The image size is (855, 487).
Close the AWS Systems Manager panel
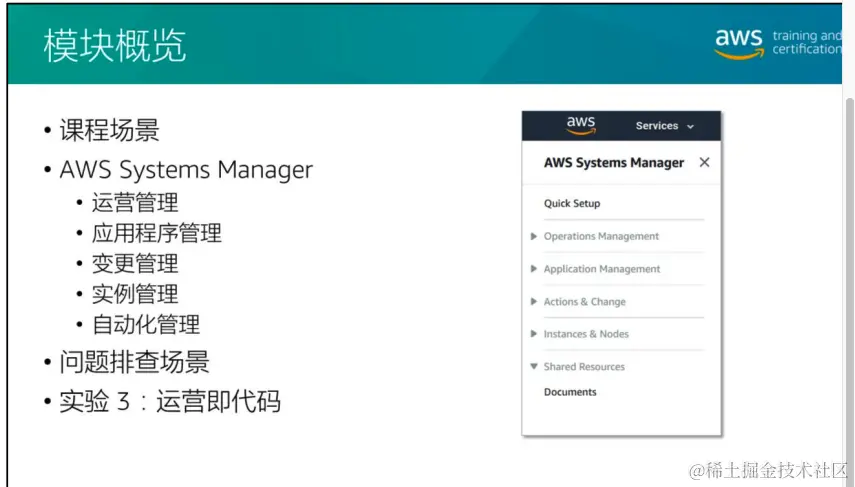point(705,162)
